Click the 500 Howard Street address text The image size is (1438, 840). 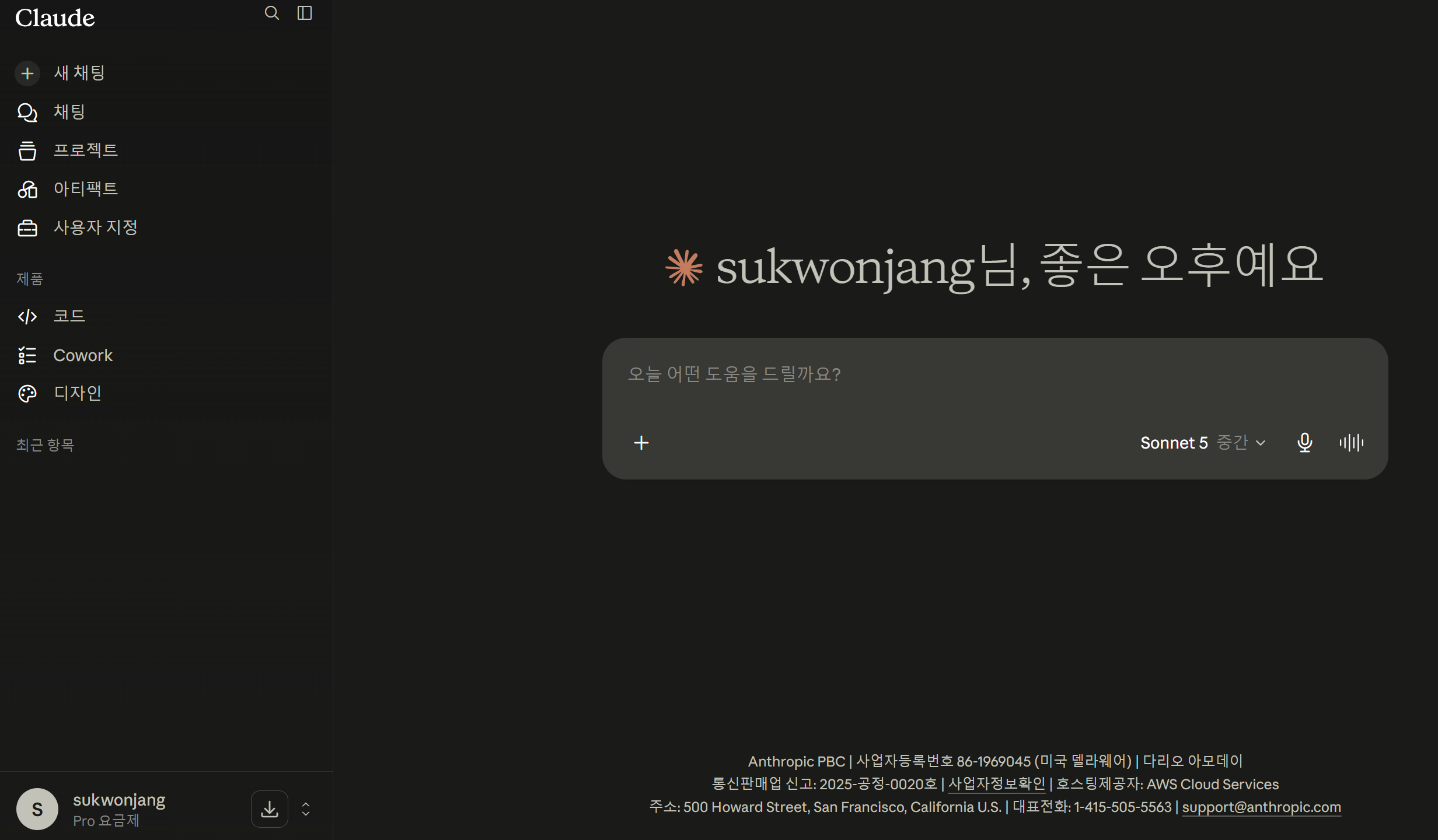(842, 807)
